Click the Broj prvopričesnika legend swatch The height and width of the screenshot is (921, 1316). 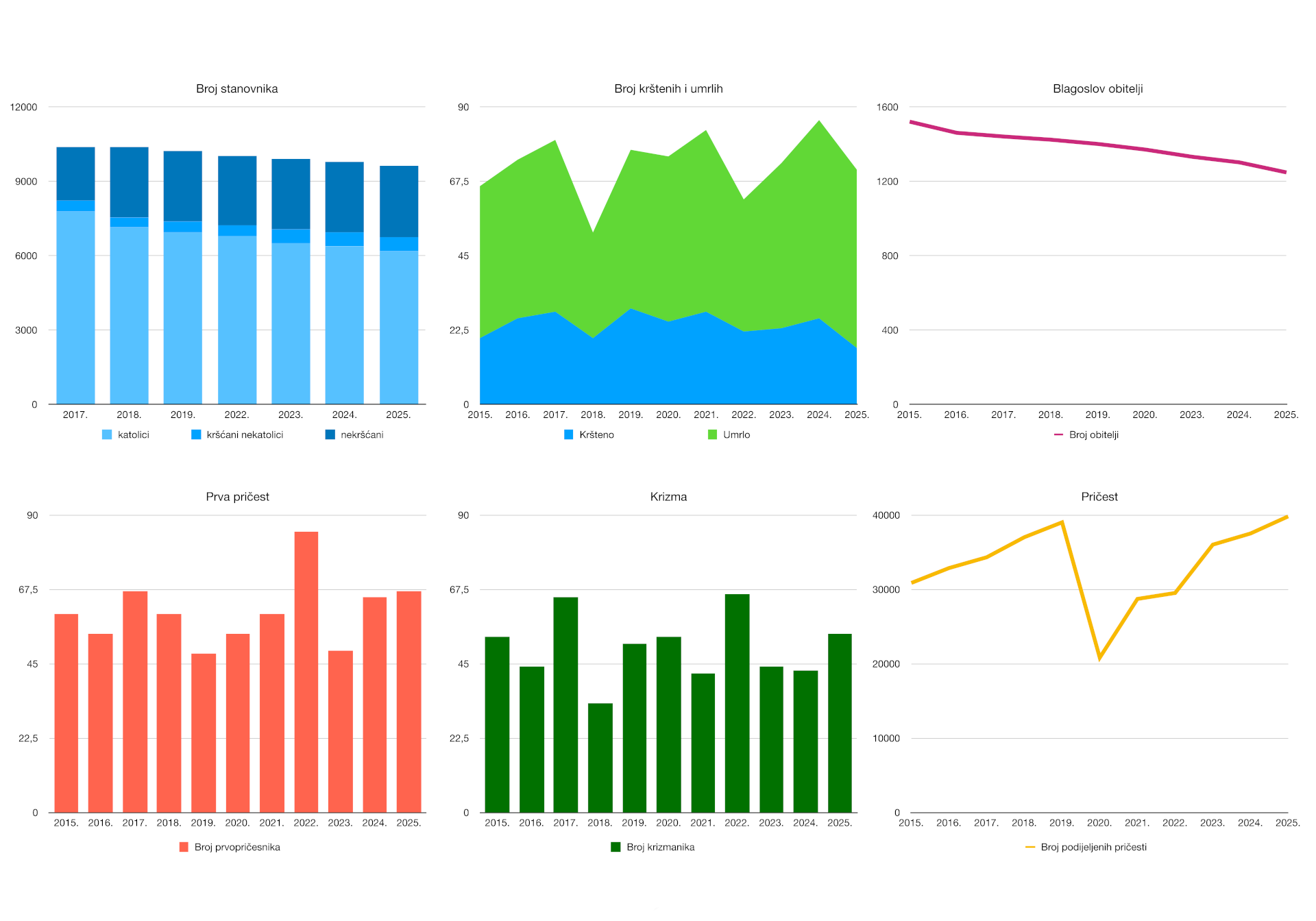(184, 847)
